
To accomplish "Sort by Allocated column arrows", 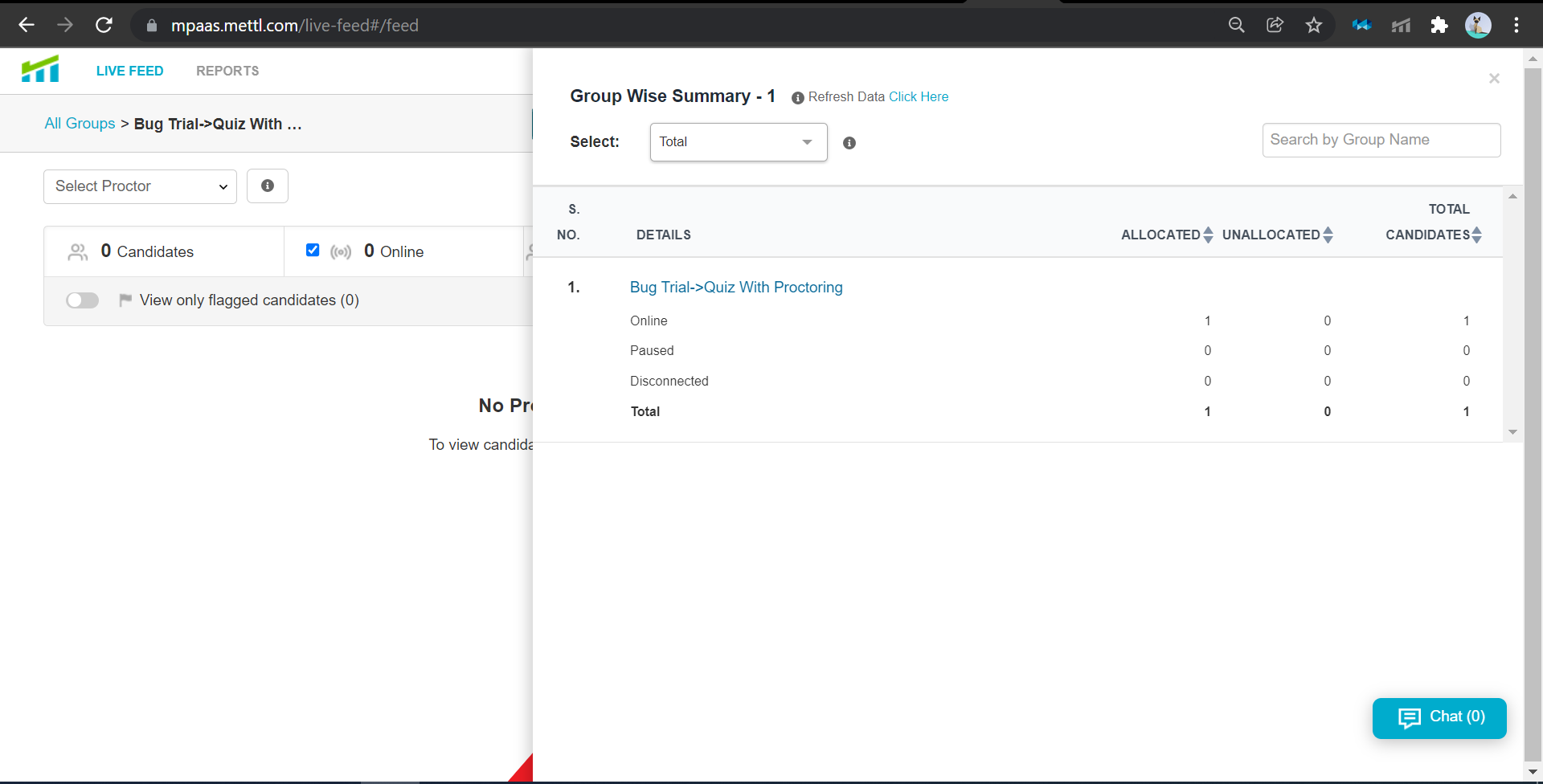I will (x=1208, y=235).
